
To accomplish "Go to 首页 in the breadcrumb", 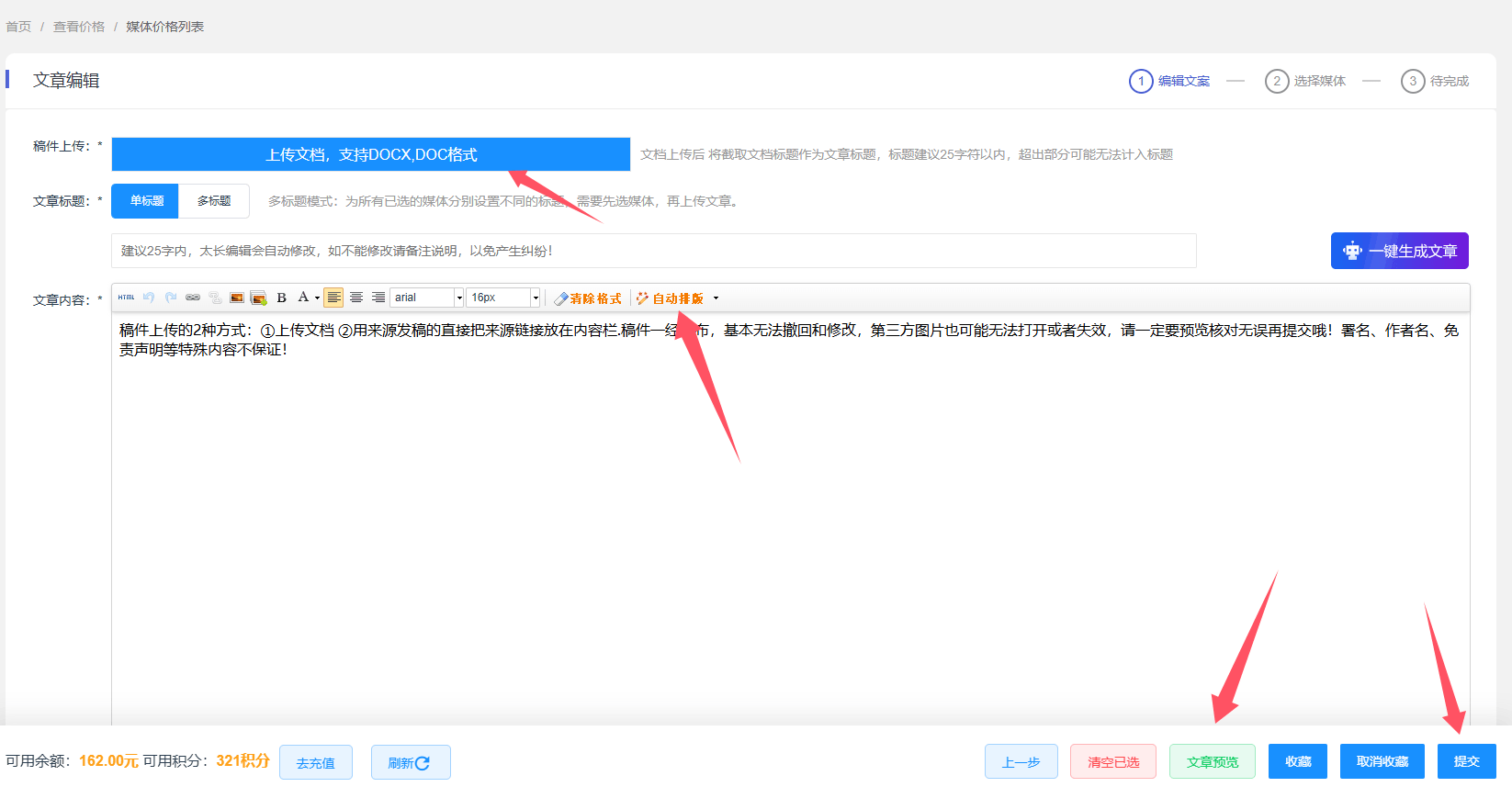I will (x=18, y=27).
